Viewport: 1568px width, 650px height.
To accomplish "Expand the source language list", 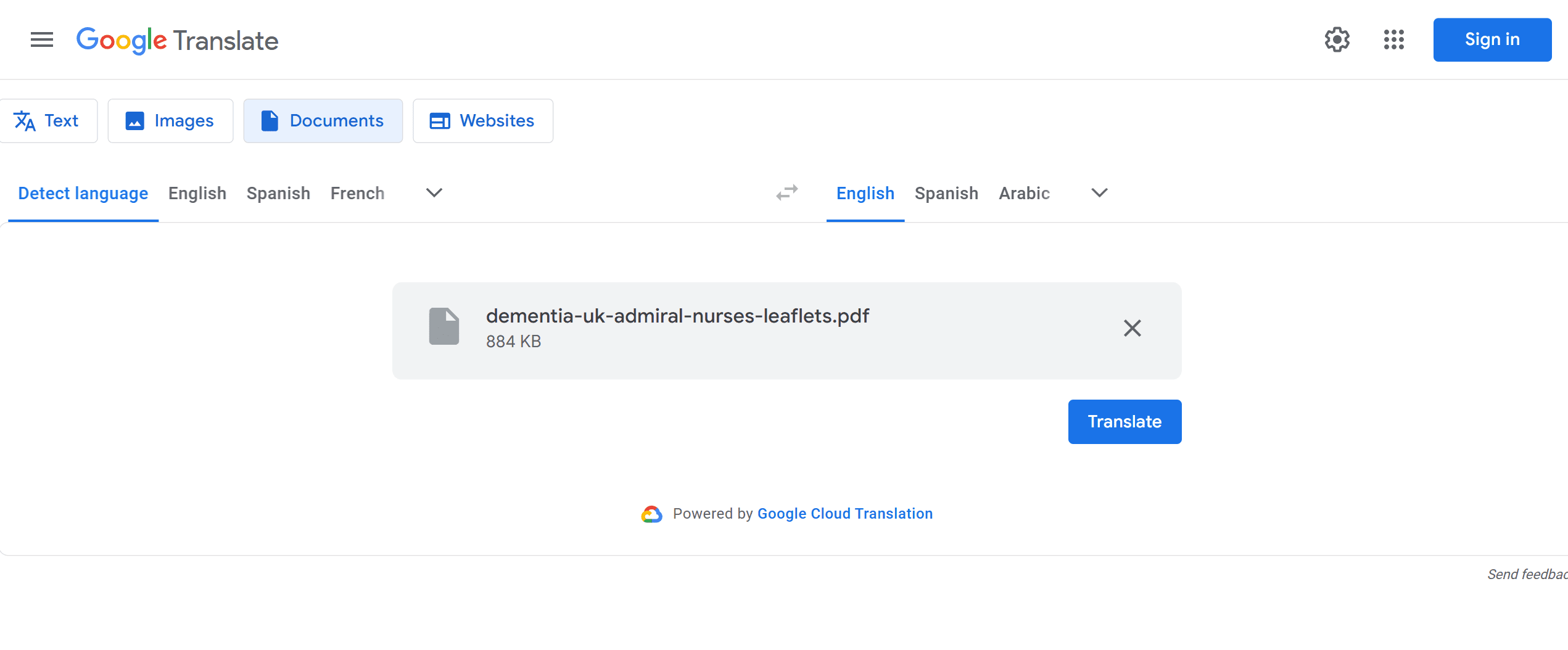I will (x=434, y=193).
